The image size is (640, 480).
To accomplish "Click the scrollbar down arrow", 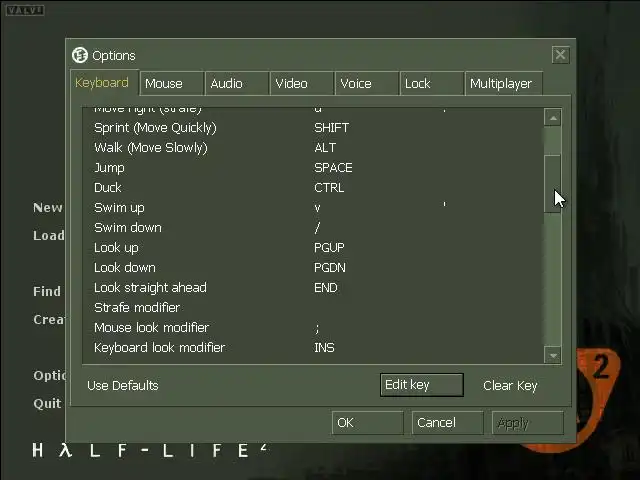I will (553, 355).
